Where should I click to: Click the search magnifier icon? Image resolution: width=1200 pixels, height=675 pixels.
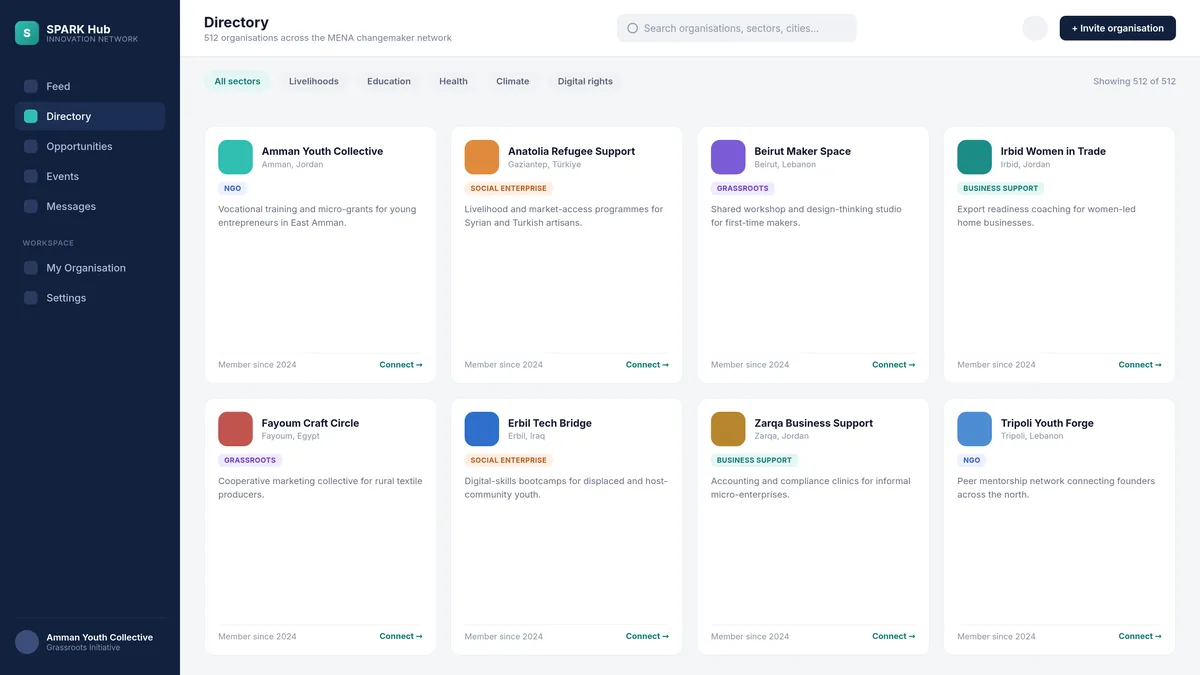(x=632, y=28)
